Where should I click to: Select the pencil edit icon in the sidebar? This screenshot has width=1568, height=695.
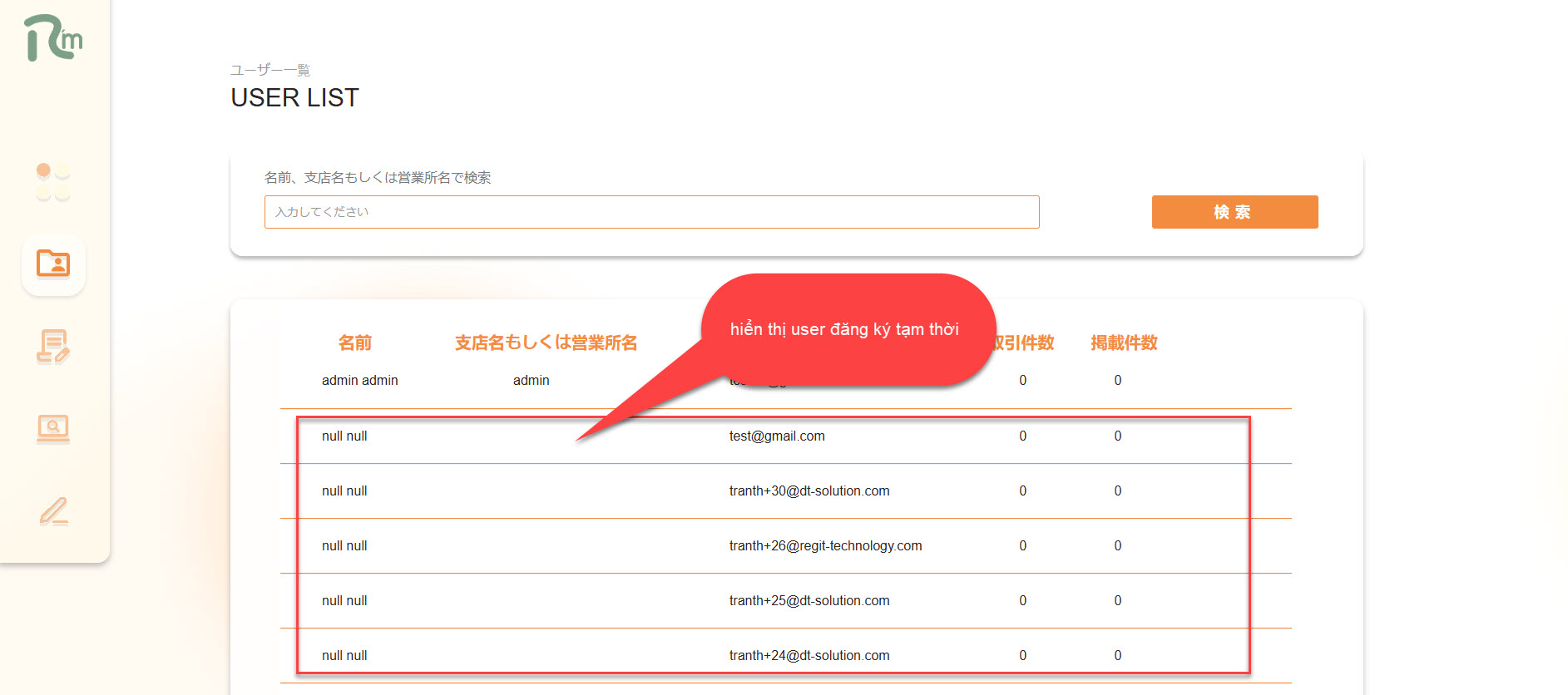click(x=53, y=511)
